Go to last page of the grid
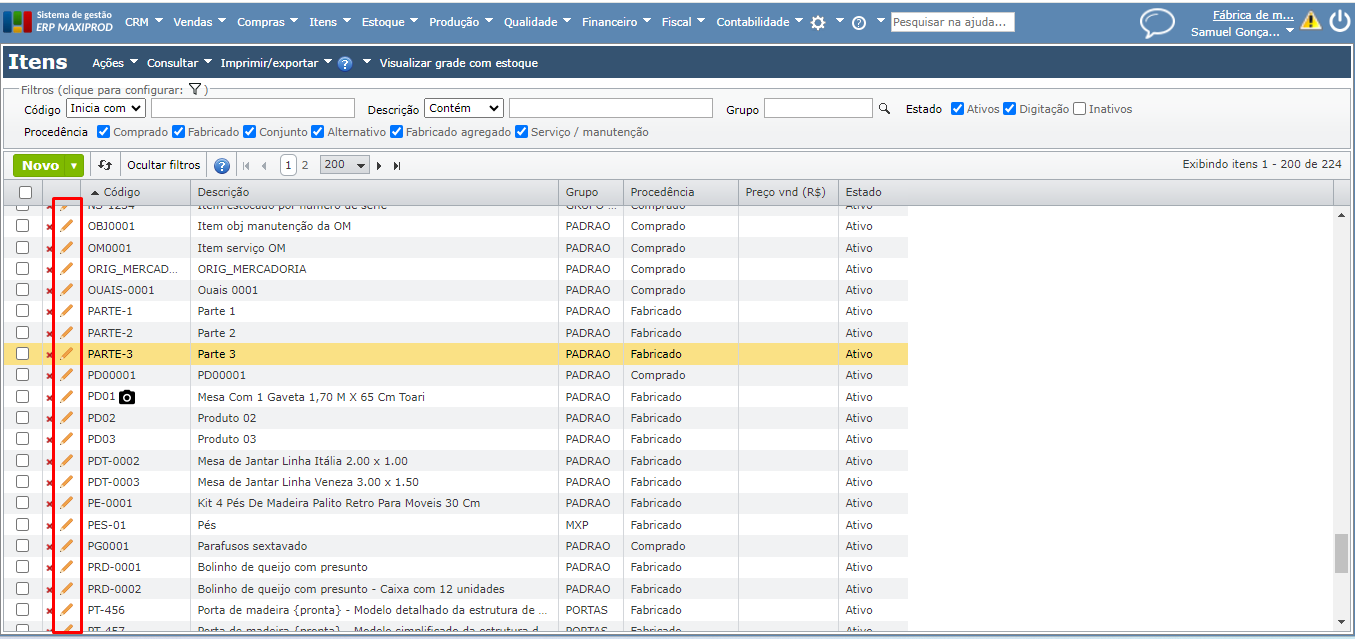Screen dimensions: 1355x639 (397, 166)
